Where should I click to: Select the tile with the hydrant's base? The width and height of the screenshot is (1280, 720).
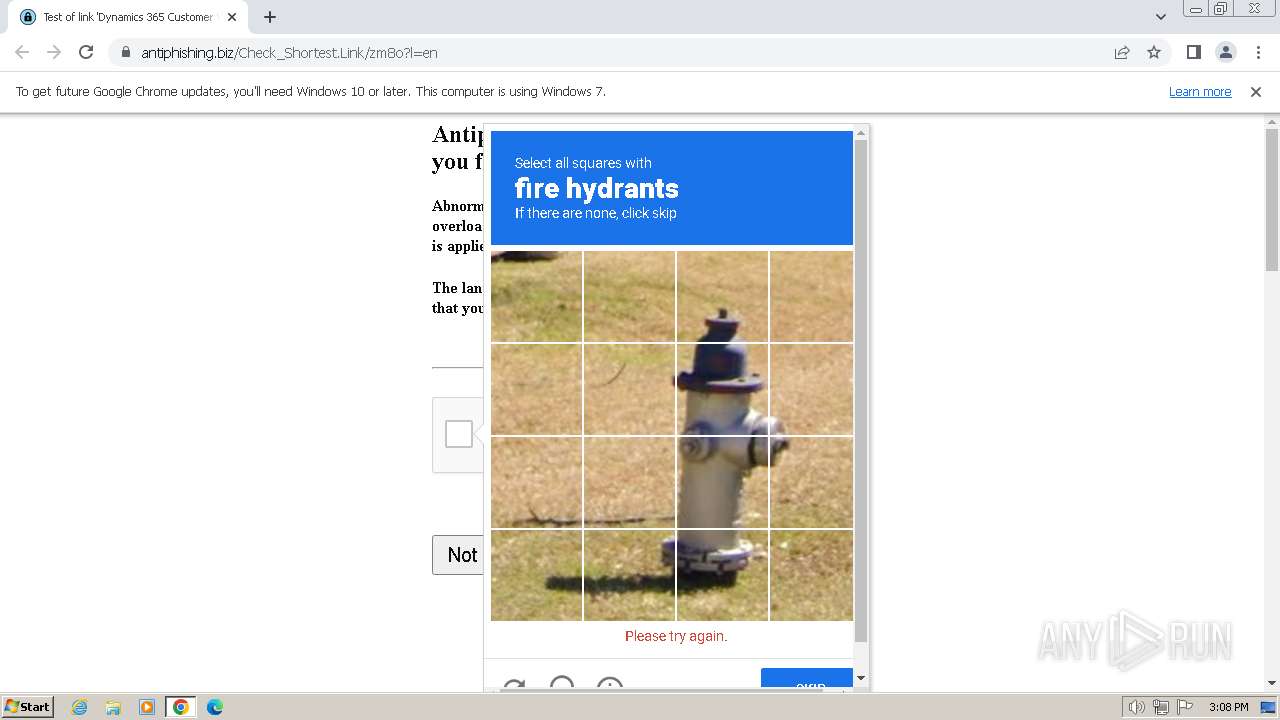722,575
